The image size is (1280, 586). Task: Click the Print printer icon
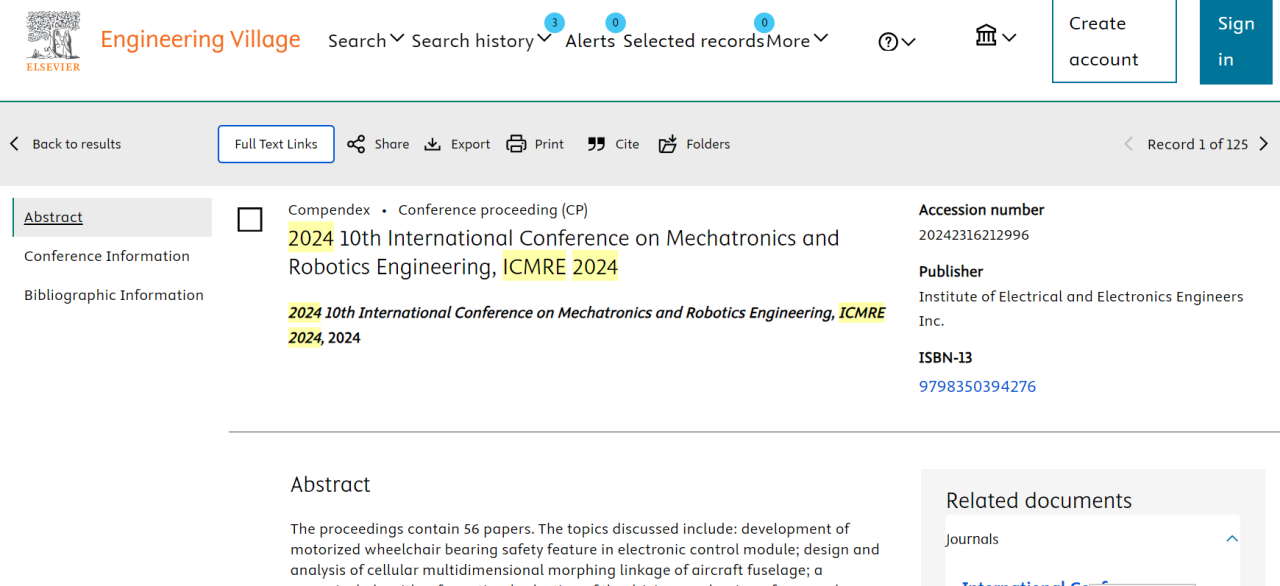[x=516, y=144]
